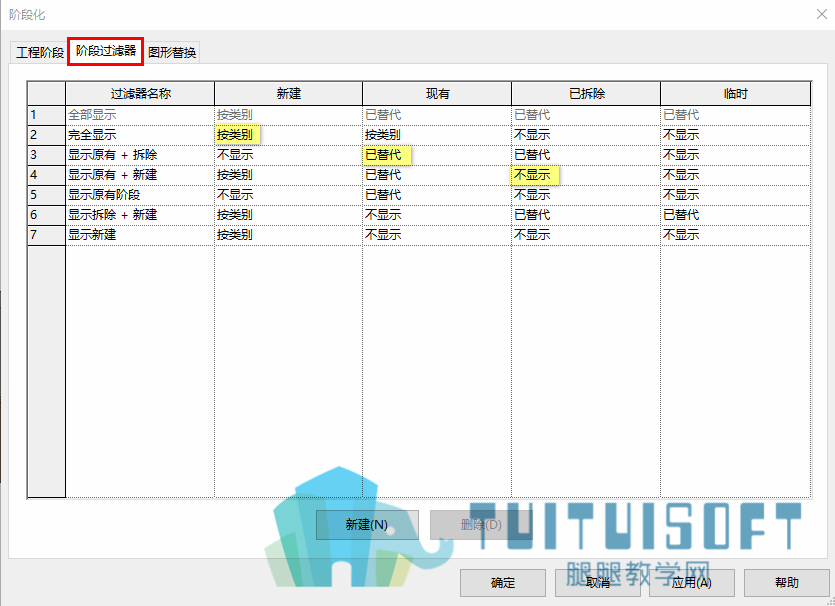Click 已拆除 cell of 显示原有阶段 row
The image size is (835, 606).
pyautogui.click(x=586, y=195)
